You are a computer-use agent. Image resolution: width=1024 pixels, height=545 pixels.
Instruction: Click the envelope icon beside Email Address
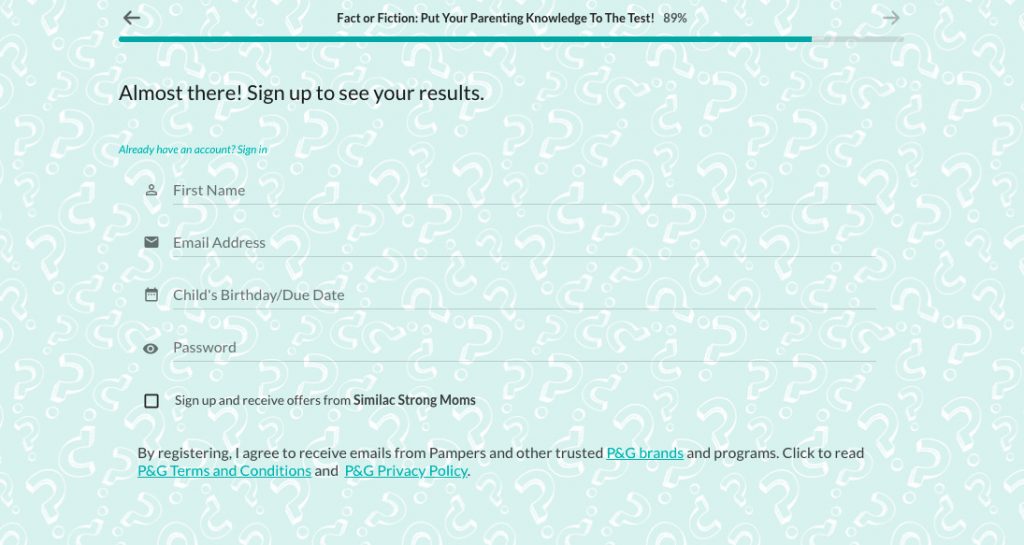pos(151,242)
